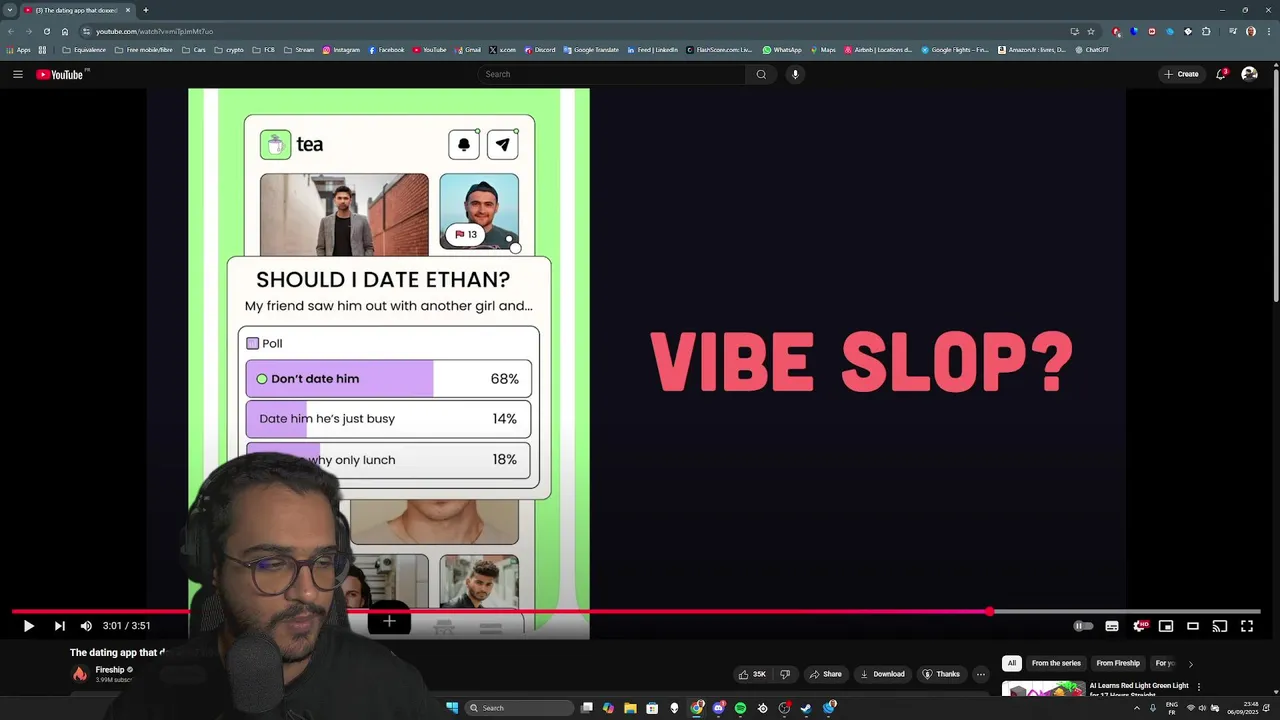Open AI Learns Red Light video thumbnail
This screenshot has width=1280, height=720.
(x=1043, y=689)
